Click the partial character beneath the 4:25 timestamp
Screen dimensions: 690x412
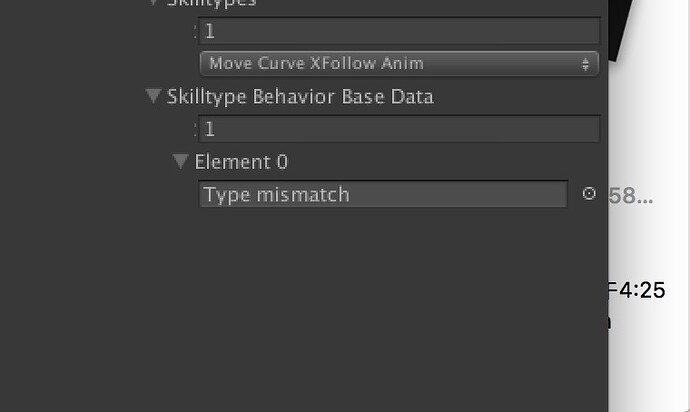610,323
